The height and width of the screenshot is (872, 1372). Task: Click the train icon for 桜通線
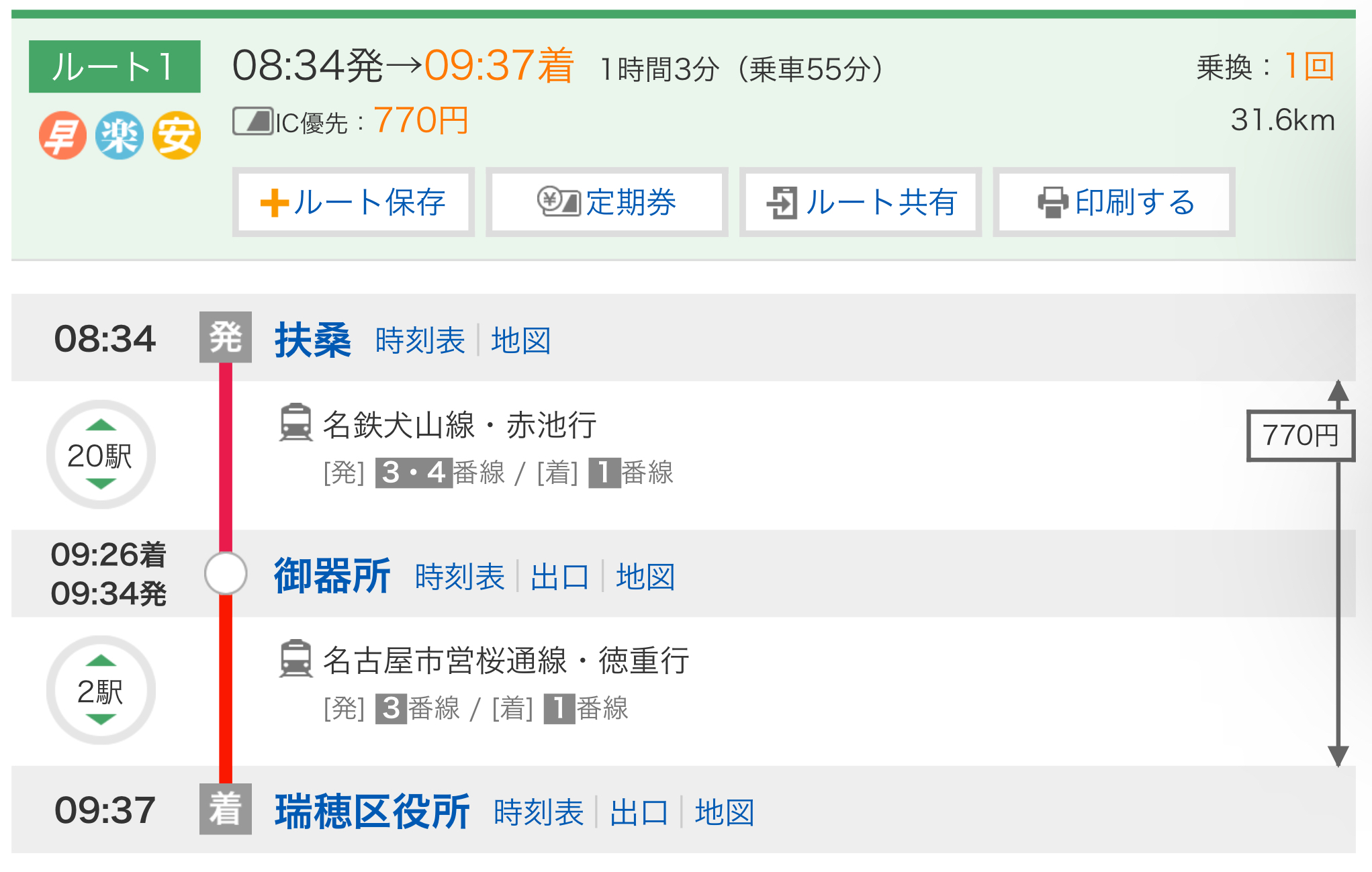pos(295,659)
